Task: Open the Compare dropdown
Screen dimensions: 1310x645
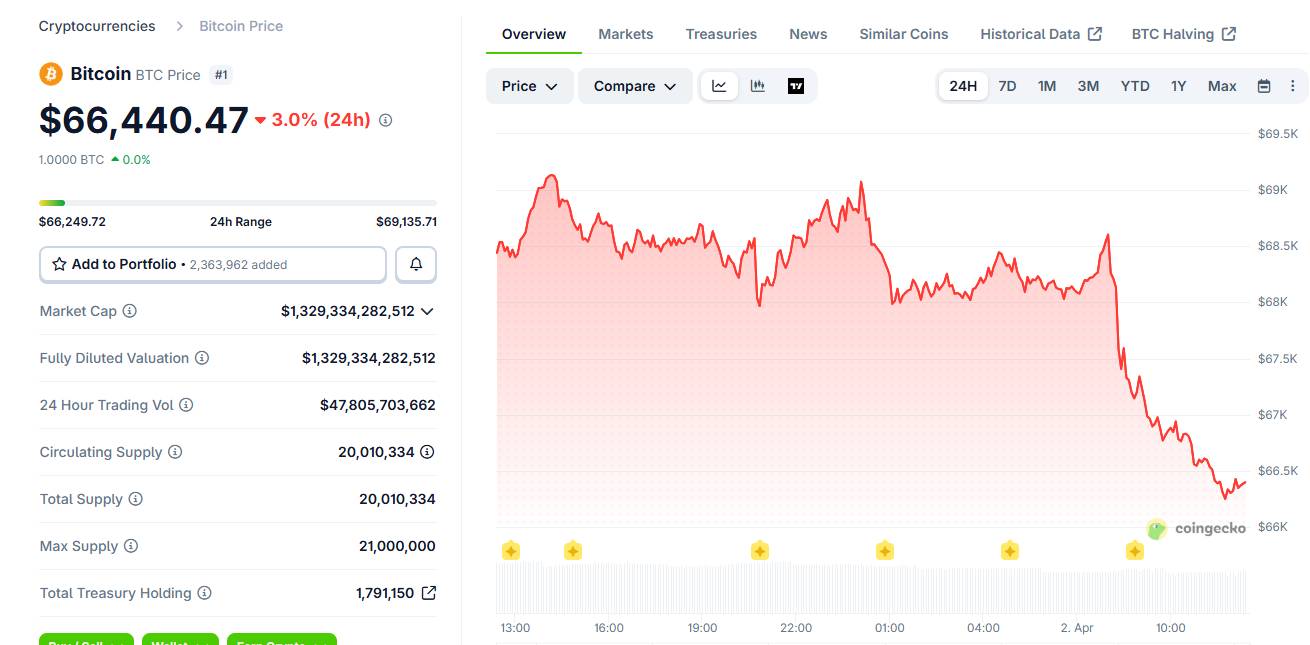Action: [635, 86]
